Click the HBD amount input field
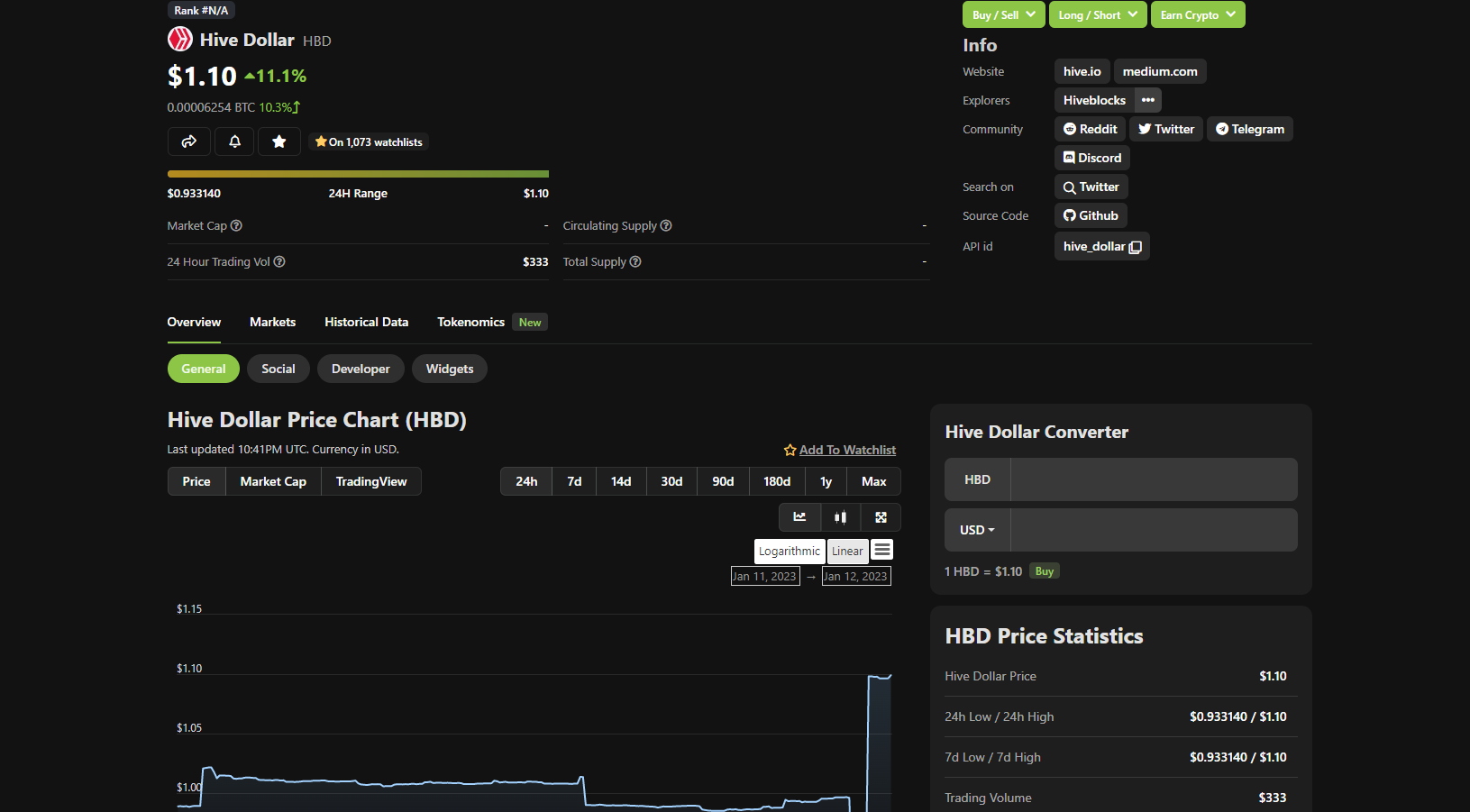This screenshot has width=1470, height=812. pyautogui.click(x=1154, y=479)
